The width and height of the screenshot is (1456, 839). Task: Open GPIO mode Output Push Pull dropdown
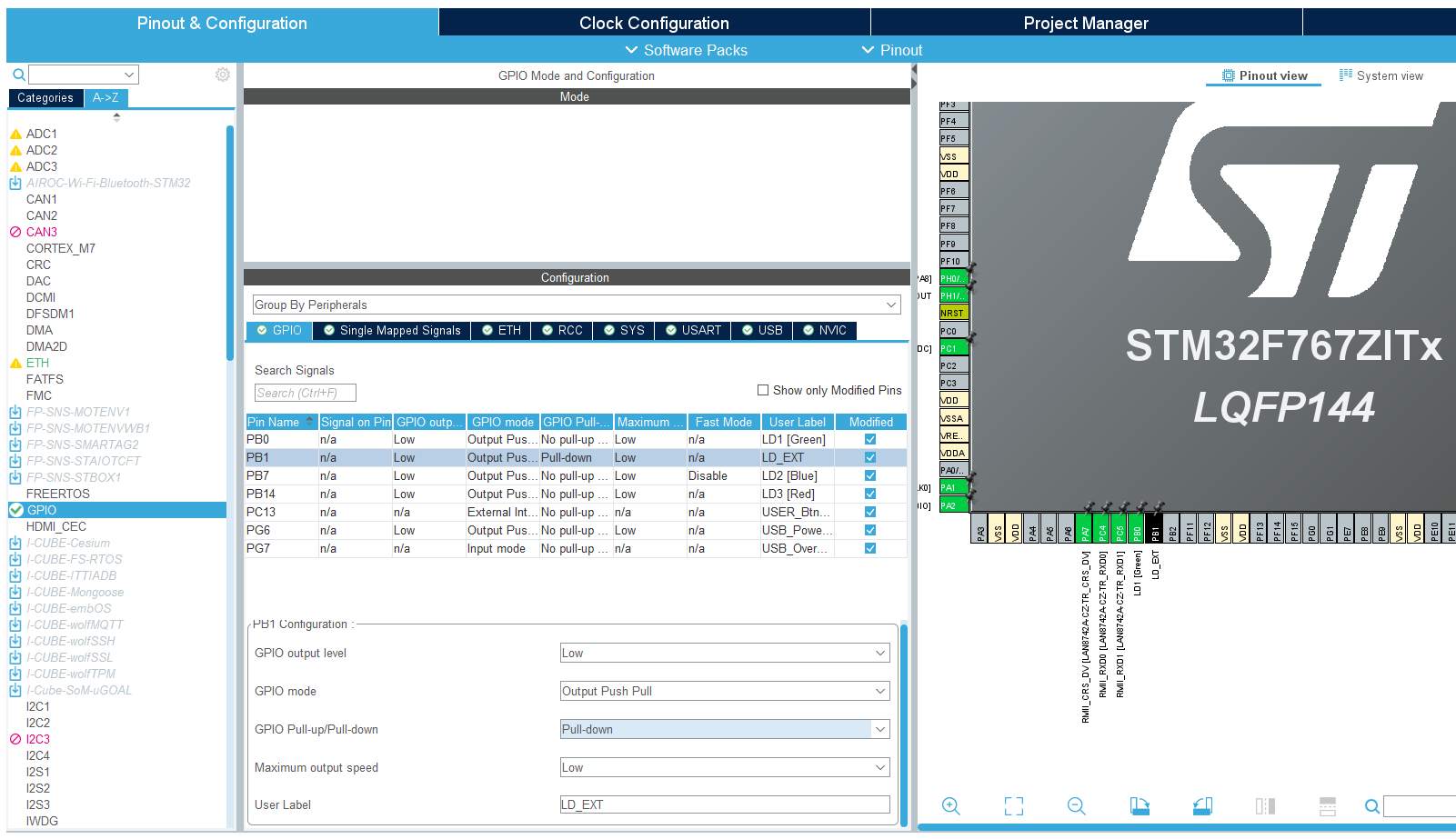pos(725,691)
